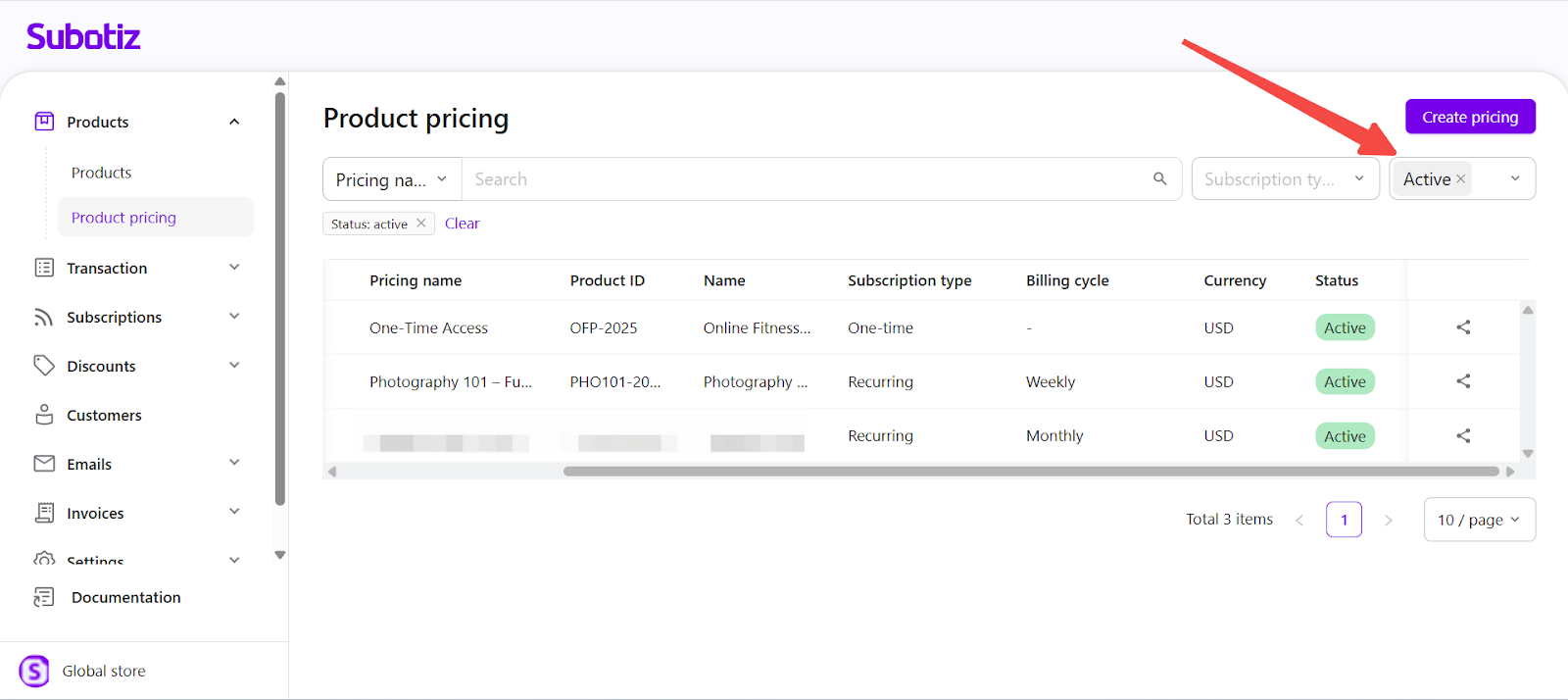Image resolution: width=1568 pixels, height=700 pixels.
Task: Click the table's horizontal scrollbar
Action: pyautogui.click(x=1029, y=472)
